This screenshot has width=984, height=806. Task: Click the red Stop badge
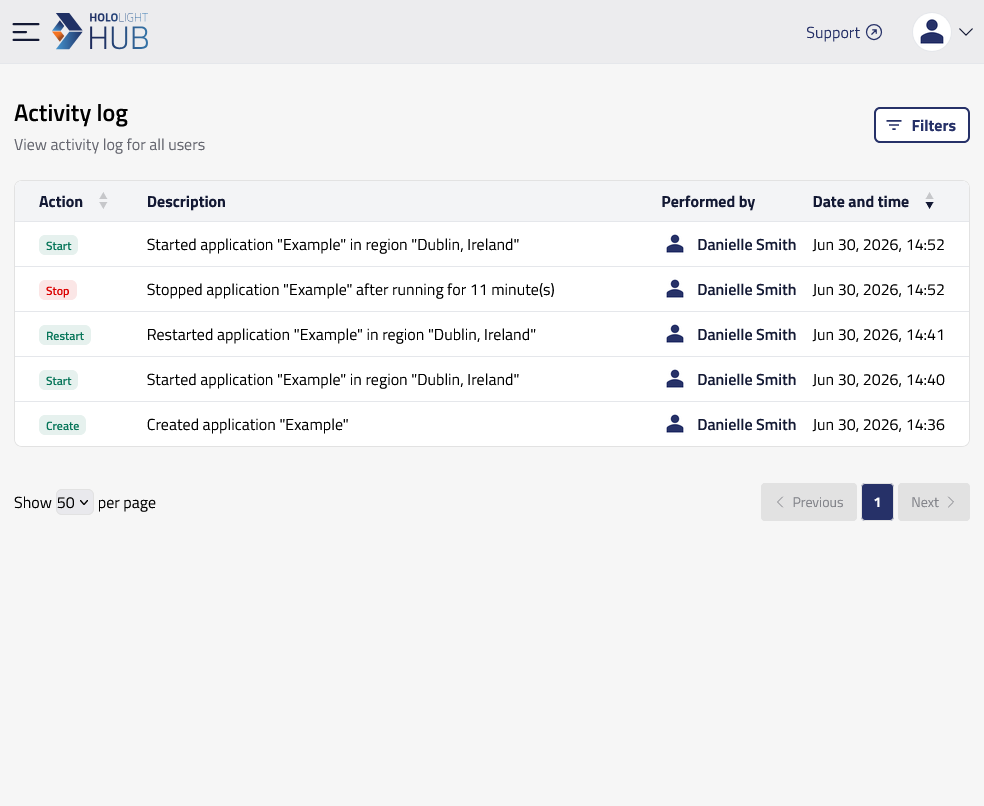[58, 291]
